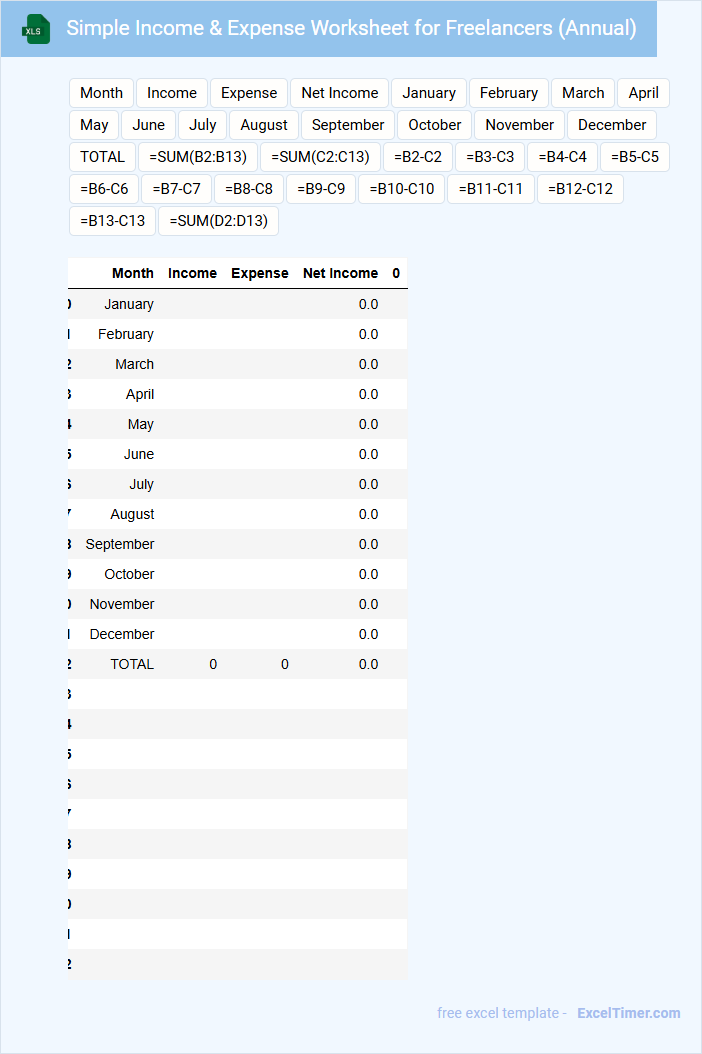This screenshot has height=1054, width=702.
Task: Pick the =B3-C3 formula tag
Action: (490, 157)
